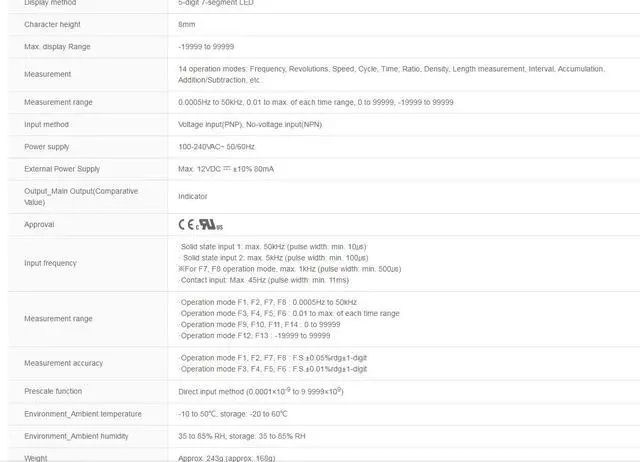
Task: Select the Contact input Max. 45Hz line
Action: click(264, 280)
